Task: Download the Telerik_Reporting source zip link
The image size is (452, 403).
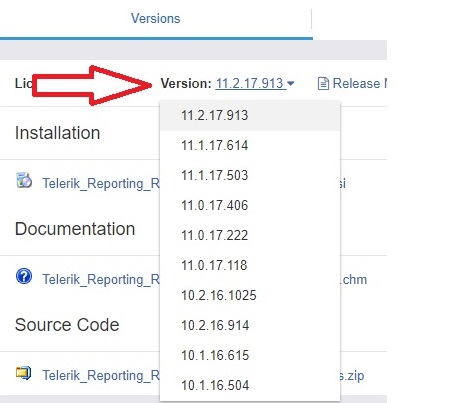Action: 101,375
